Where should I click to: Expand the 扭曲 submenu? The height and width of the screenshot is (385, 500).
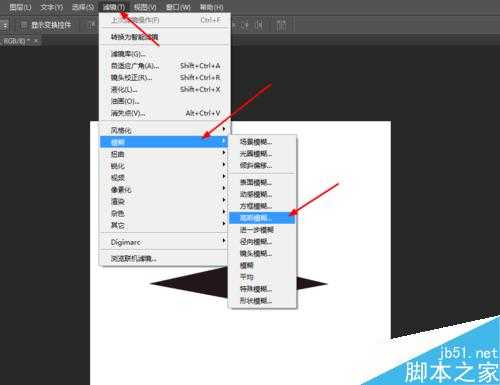coord(164,154)
